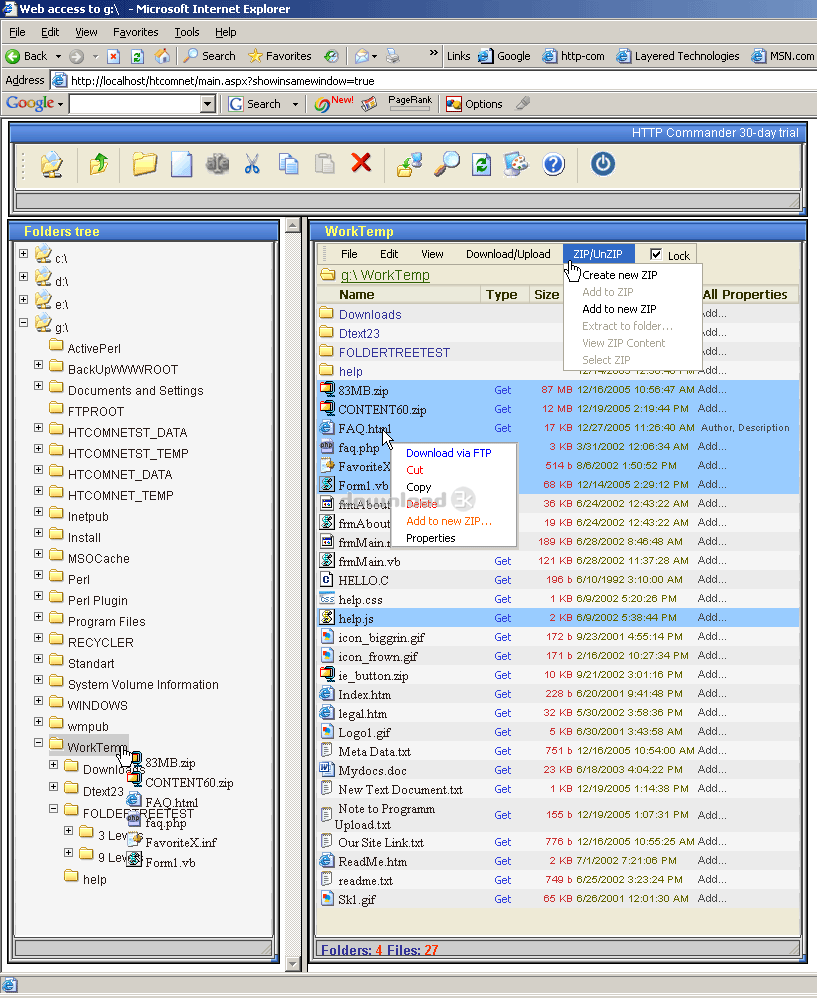The width and height of the screenshot is (817, 998).
Task: Go to IE Home page icon
Action: click(x=162, y=56)
